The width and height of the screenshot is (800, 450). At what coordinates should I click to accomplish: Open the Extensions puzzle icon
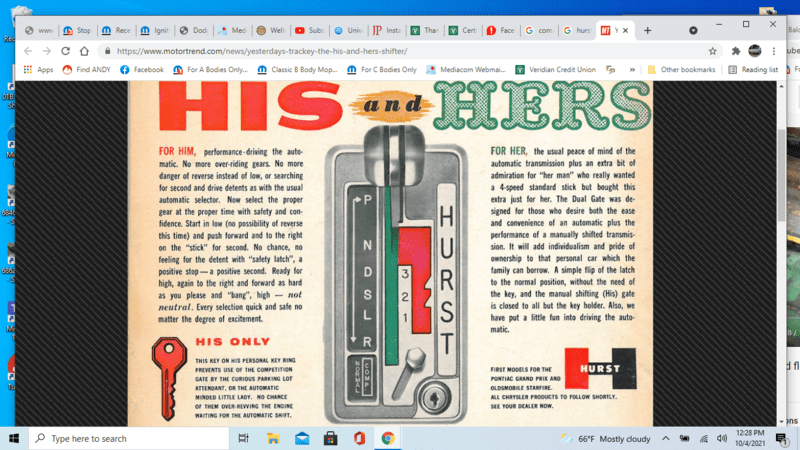click(x=736, y=51)
